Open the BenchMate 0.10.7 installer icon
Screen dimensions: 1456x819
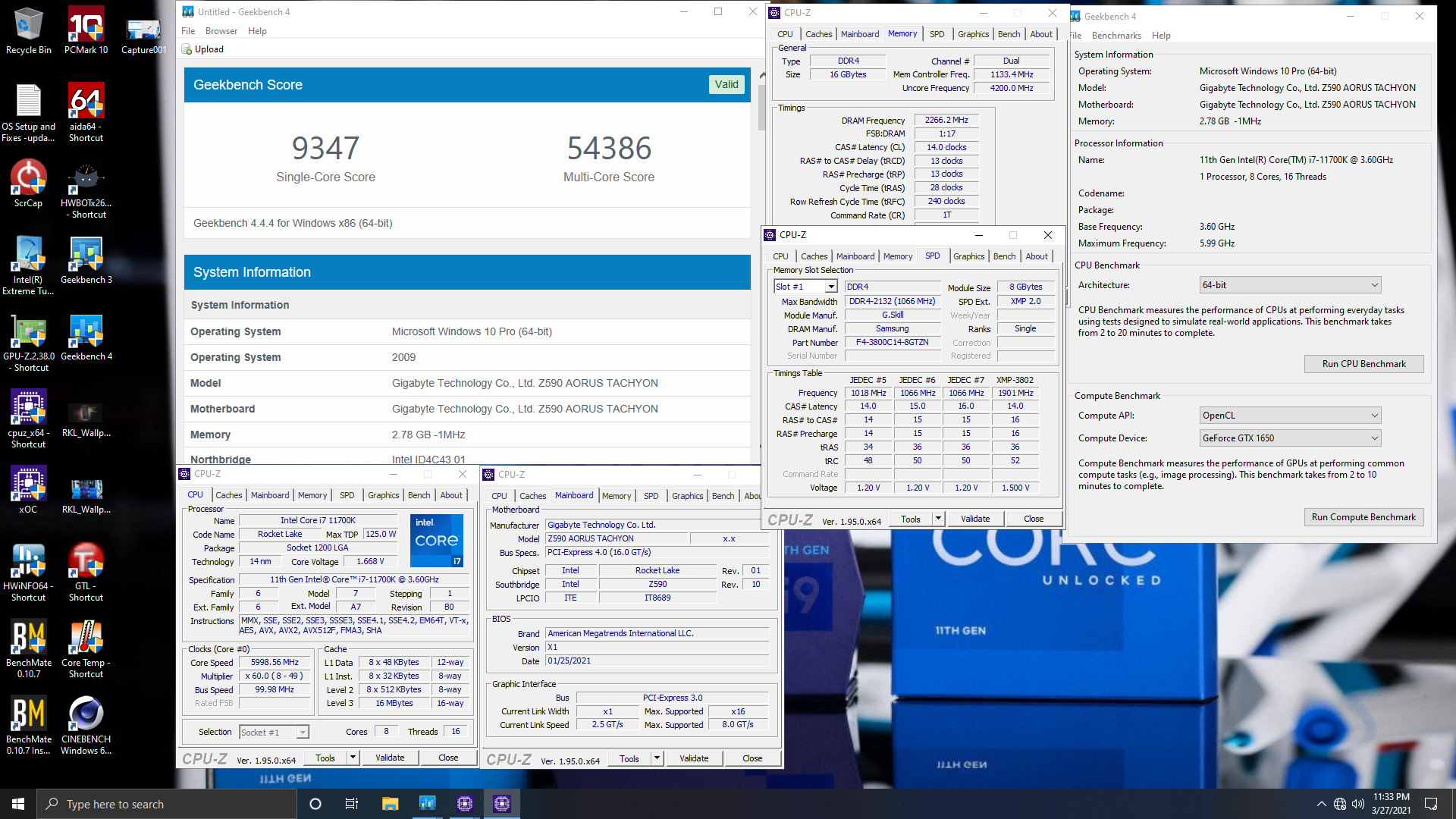click(28, 726)
